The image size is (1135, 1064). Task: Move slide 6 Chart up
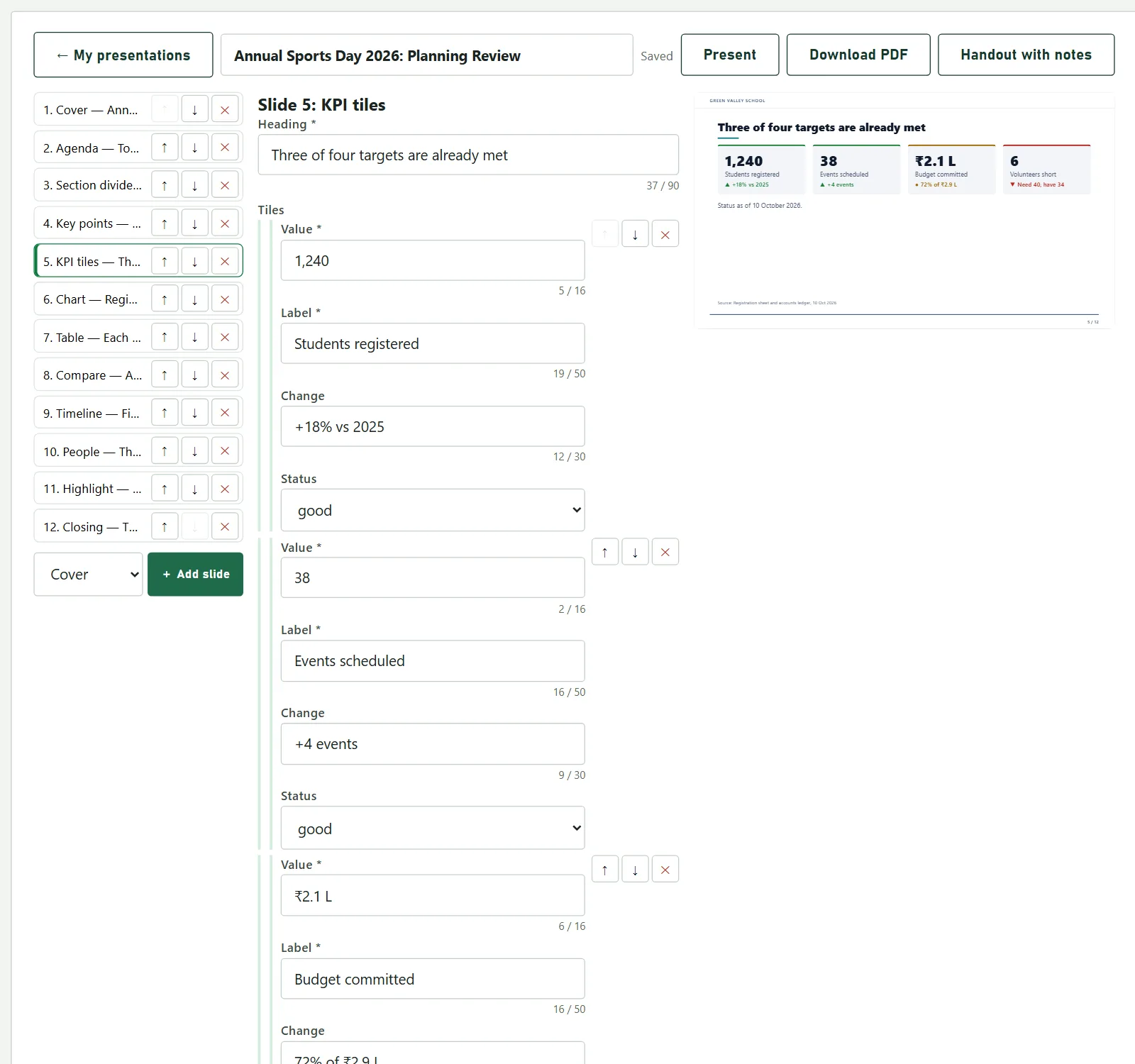coord(165,299)
